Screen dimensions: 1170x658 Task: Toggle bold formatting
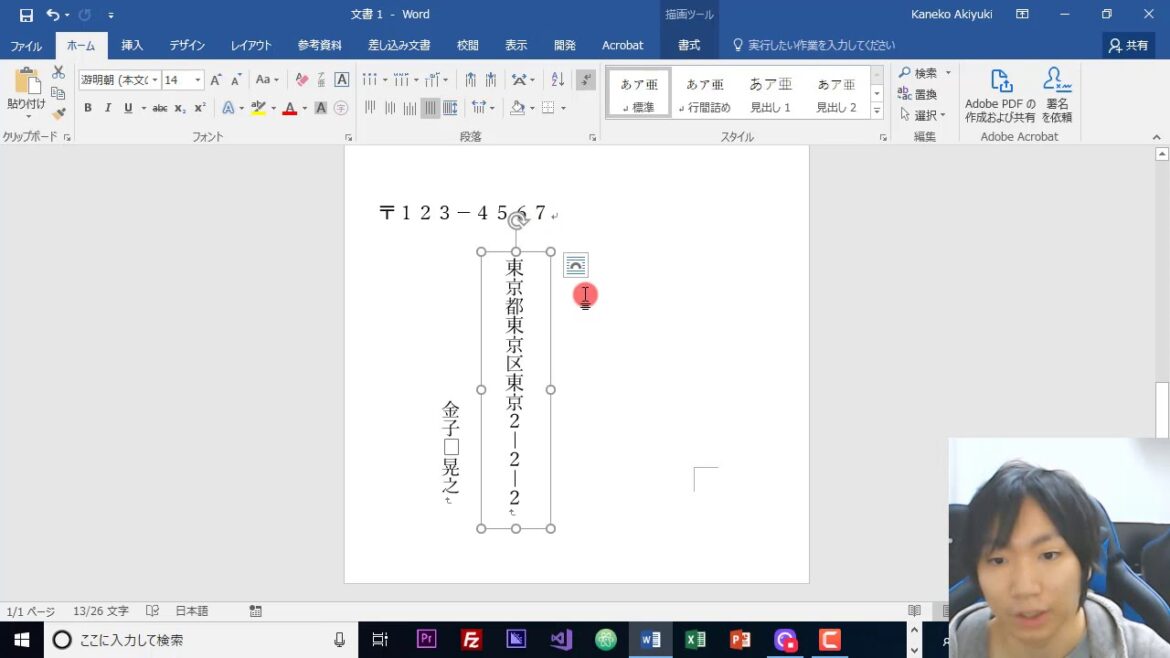coord(87,107)
